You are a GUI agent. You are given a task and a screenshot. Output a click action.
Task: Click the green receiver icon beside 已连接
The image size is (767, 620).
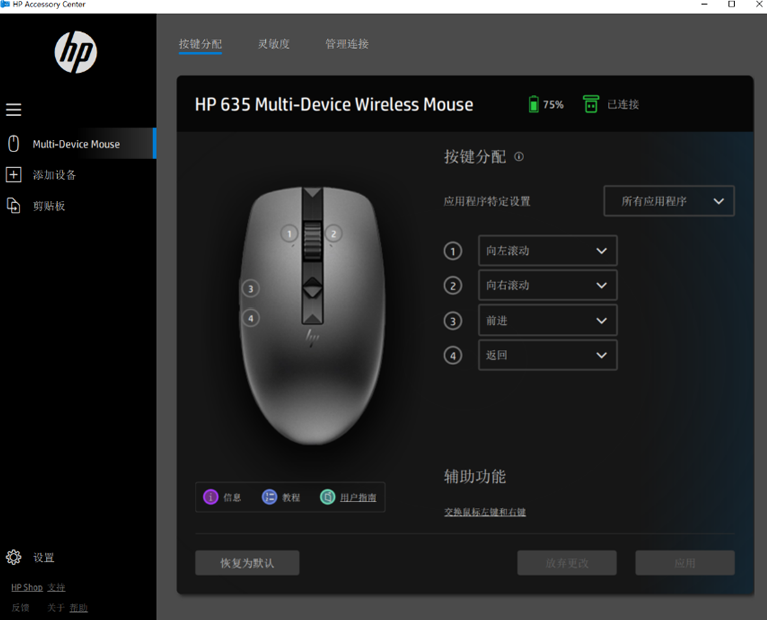click(591, 104)
